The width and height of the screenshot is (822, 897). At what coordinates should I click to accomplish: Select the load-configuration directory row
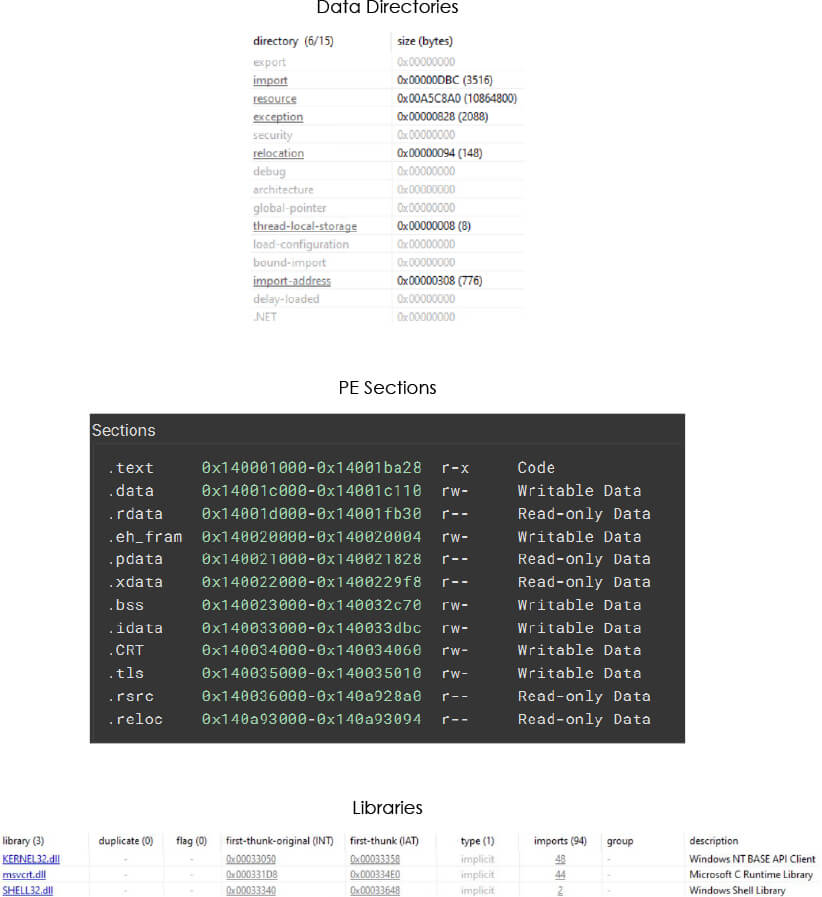(387, 244)
